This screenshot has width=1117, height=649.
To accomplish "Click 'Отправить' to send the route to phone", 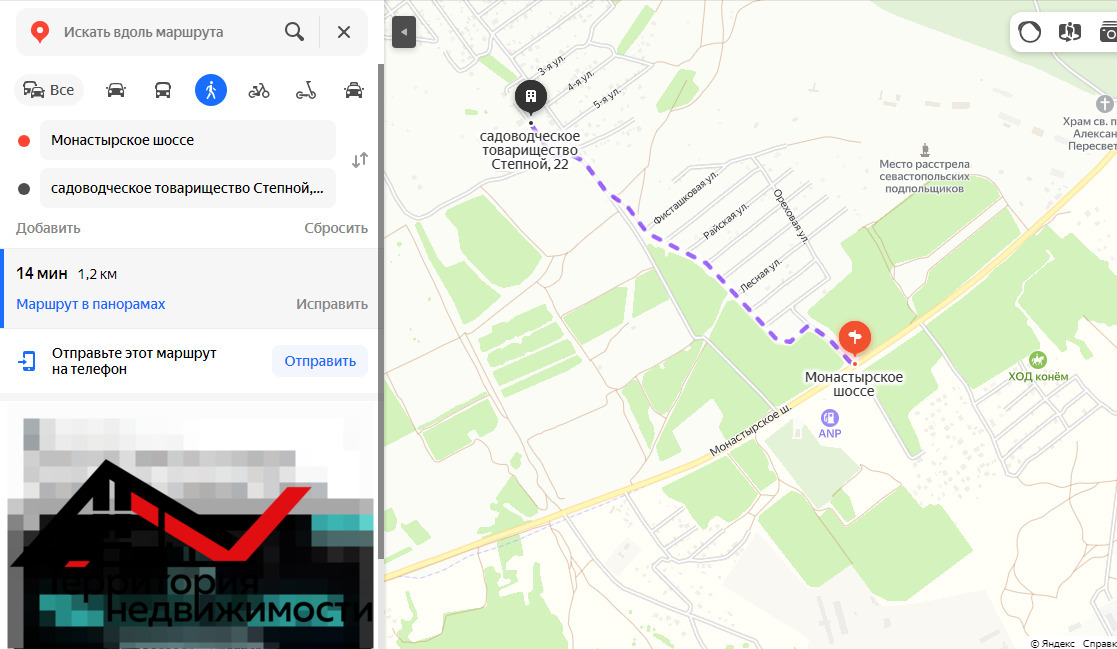I will click(320, 361).
